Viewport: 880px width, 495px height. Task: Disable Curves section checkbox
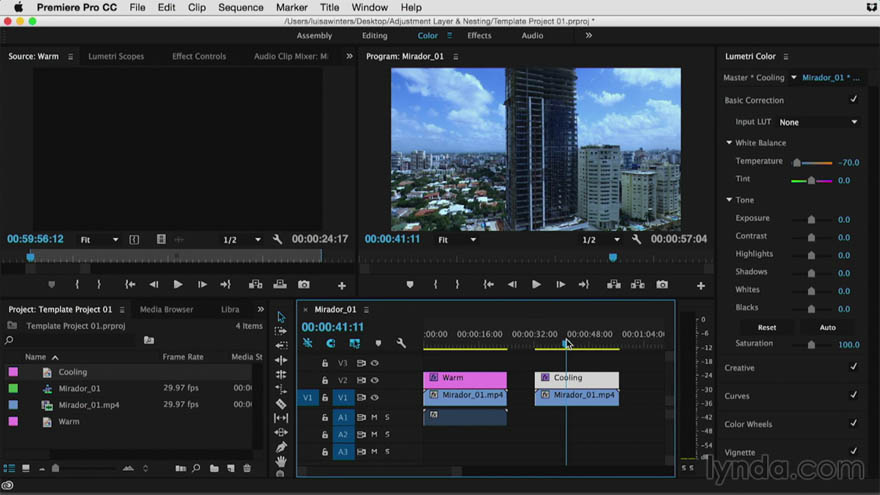click(x=854, y=395)
